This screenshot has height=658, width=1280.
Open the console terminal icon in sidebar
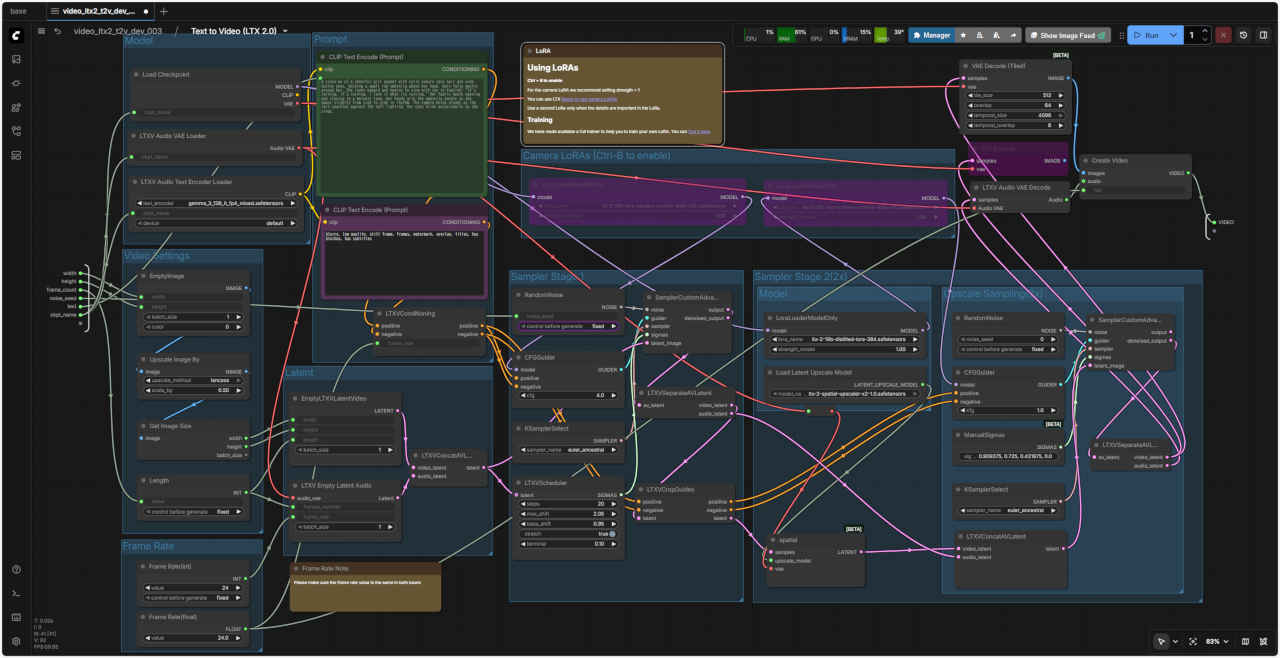16,593
